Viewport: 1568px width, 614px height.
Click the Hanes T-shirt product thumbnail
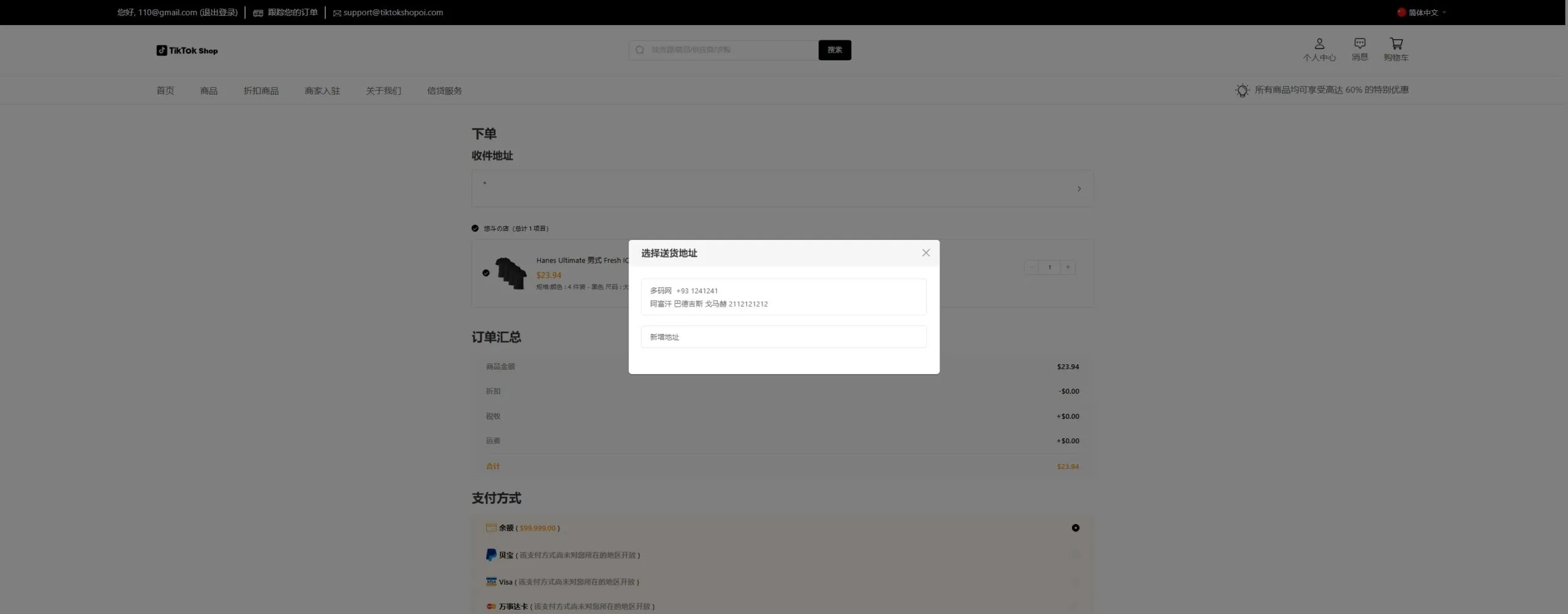[511, 273]
